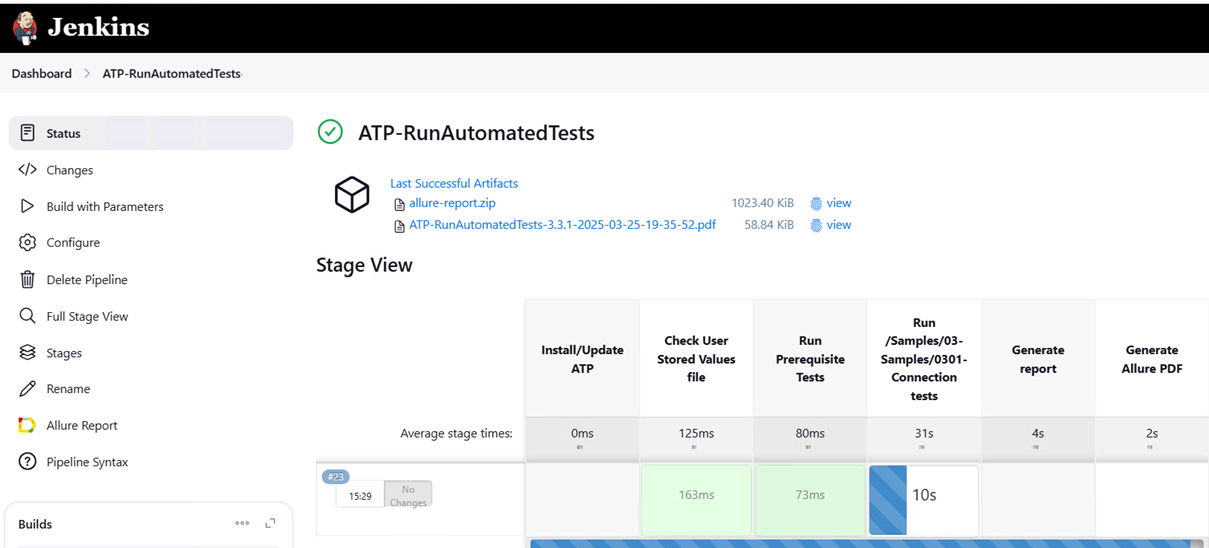Open the ATP-RunAutomatedTests breadcrumb
Screen dimensions: 1209x548
click(172, 73)
